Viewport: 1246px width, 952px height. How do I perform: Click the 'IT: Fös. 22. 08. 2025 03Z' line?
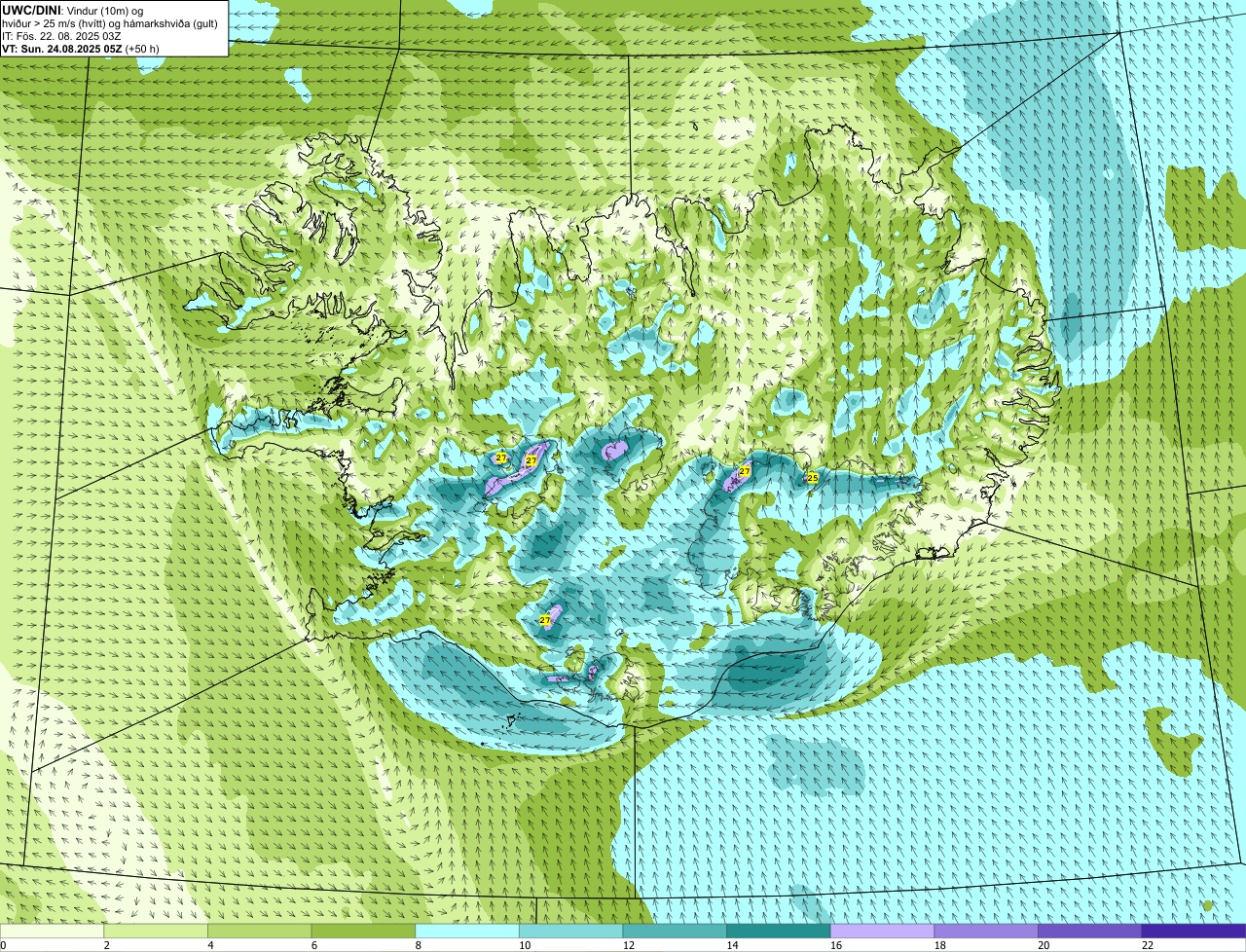(61, 36)
